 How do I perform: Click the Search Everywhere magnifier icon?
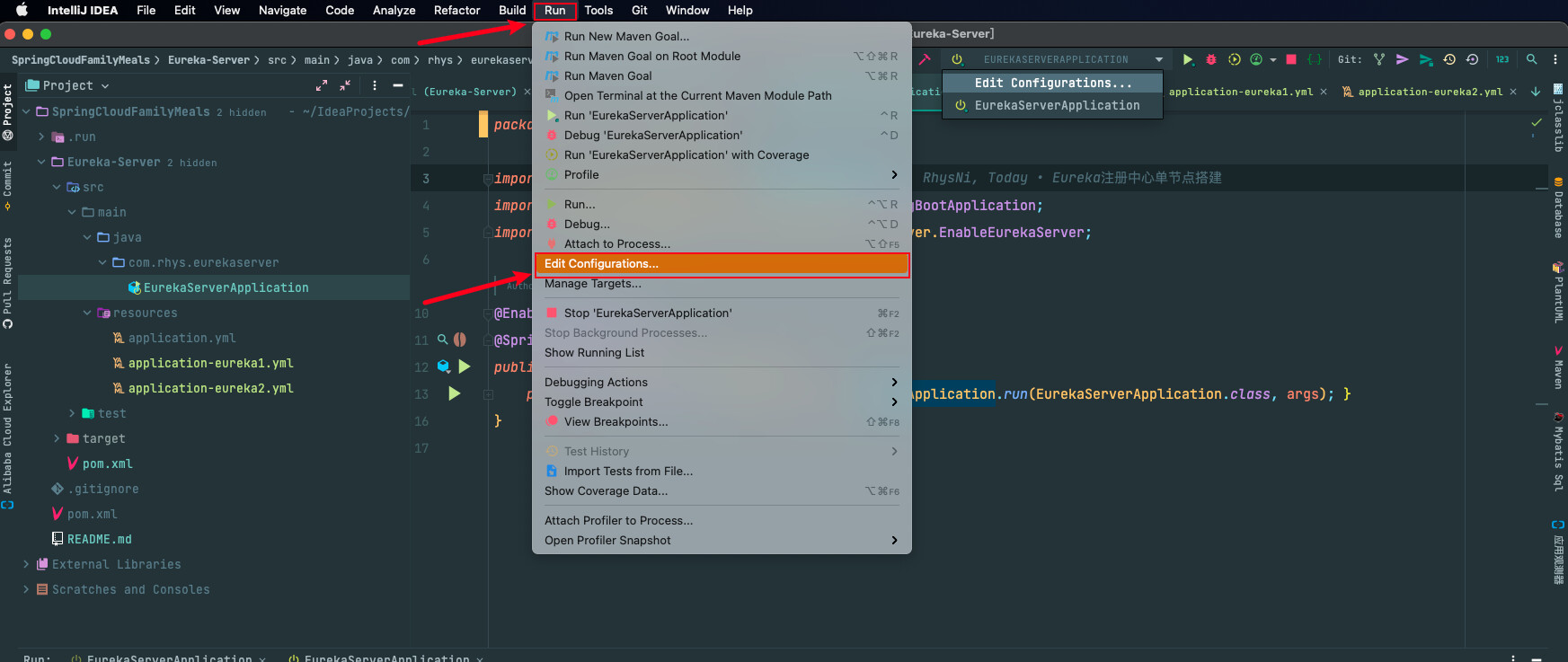(1532, 59)
